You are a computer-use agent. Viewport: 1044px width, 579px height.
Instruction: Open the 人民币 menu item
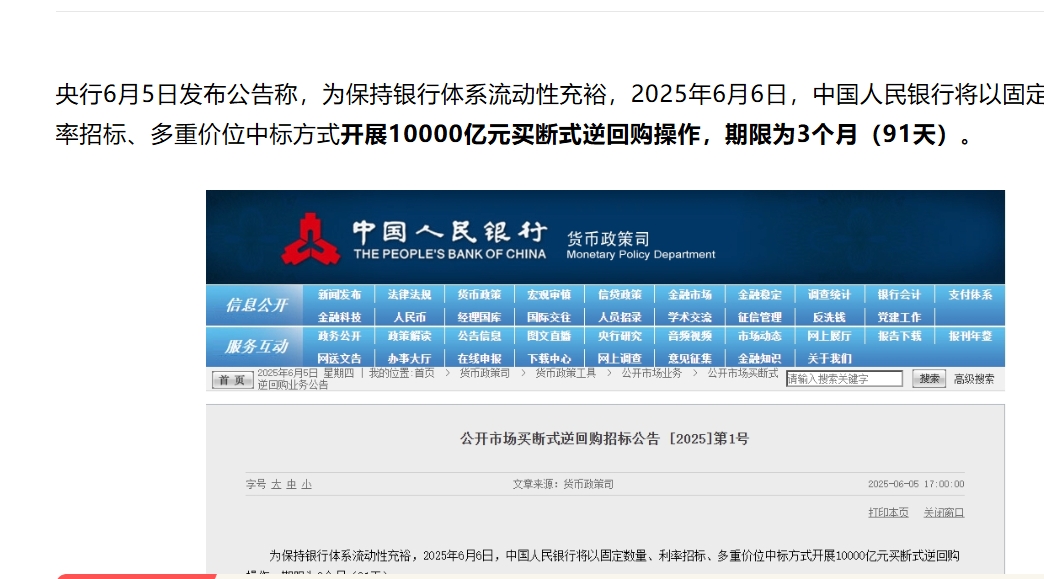coord(409,317)
